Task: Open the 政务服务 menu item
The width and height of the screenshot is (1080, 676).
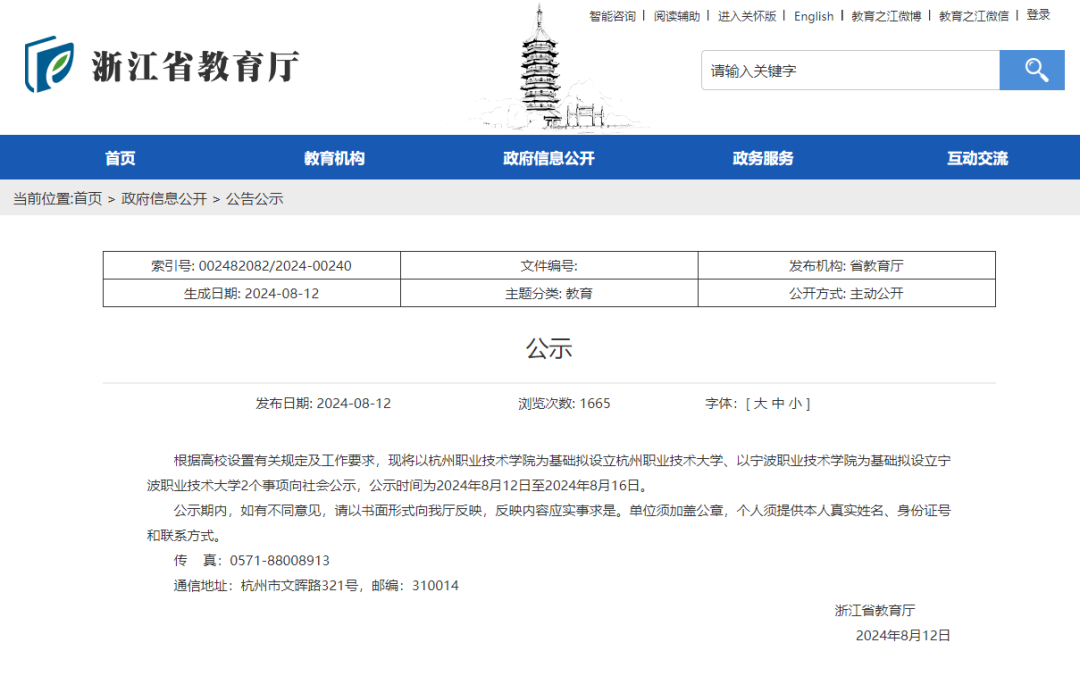Action: 761,157
